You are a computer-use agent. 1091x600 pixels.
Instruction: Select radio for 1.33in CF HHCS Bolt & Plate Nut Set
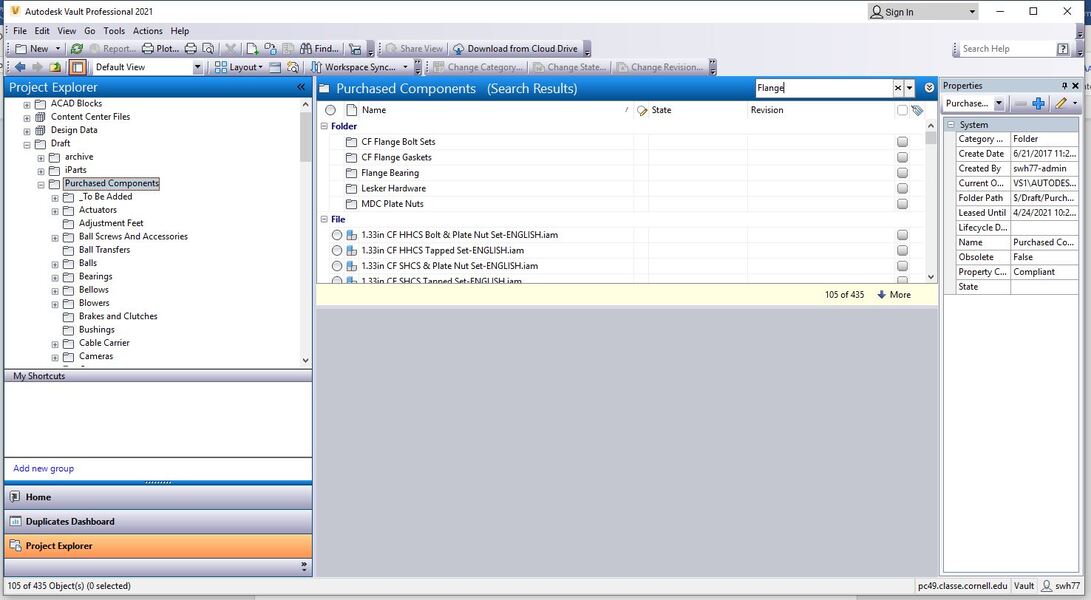coord(337,235)
